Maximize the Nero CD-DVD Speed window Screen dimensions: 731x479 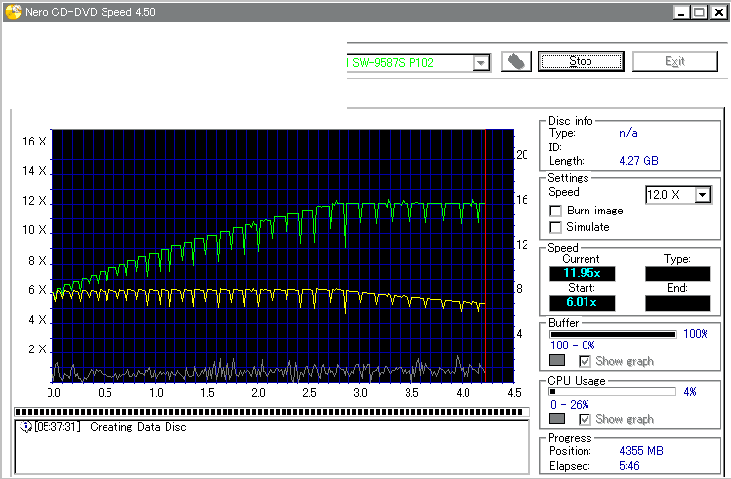point(699,12)
